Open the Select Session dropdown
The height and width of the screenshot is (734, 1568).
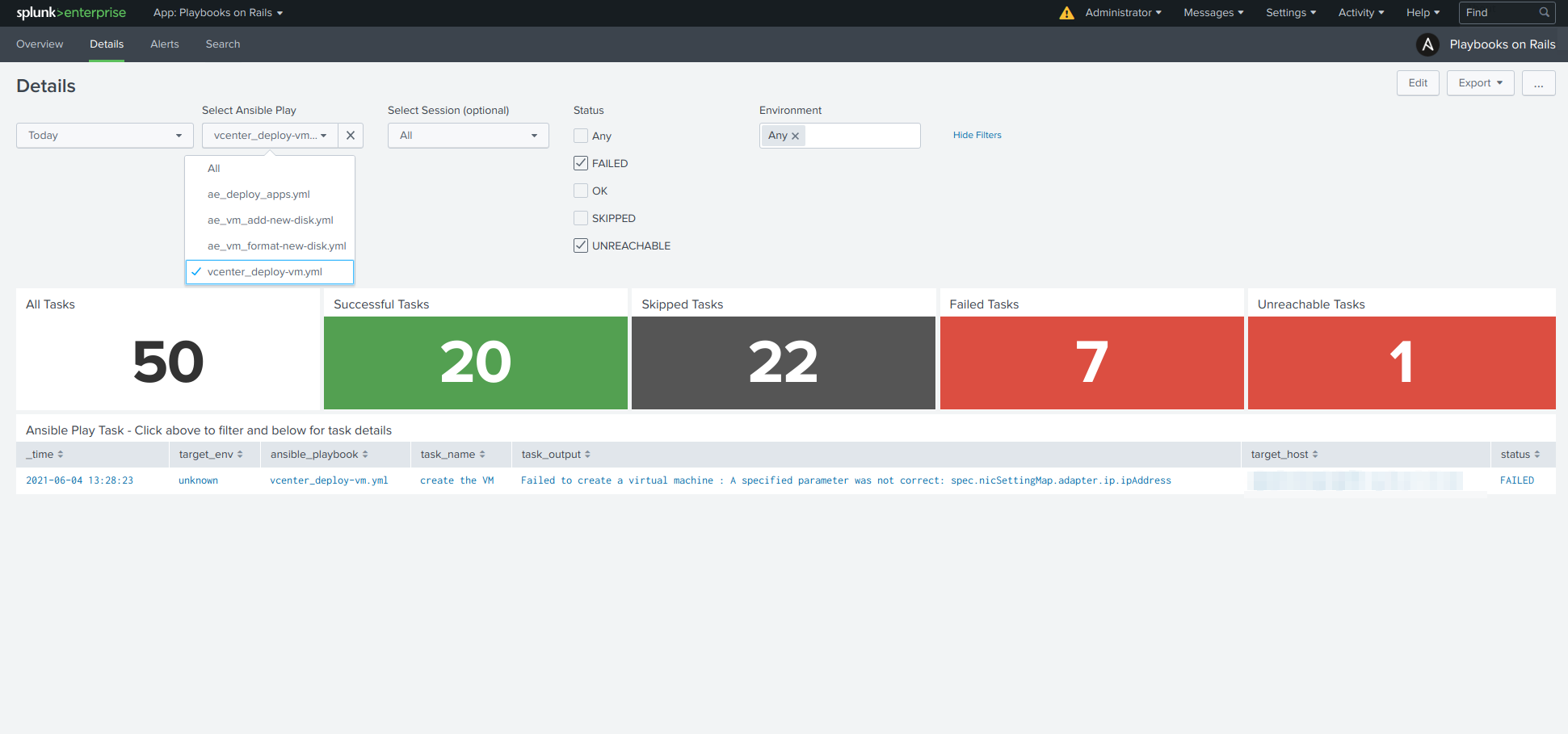click(x=469, y=136)
